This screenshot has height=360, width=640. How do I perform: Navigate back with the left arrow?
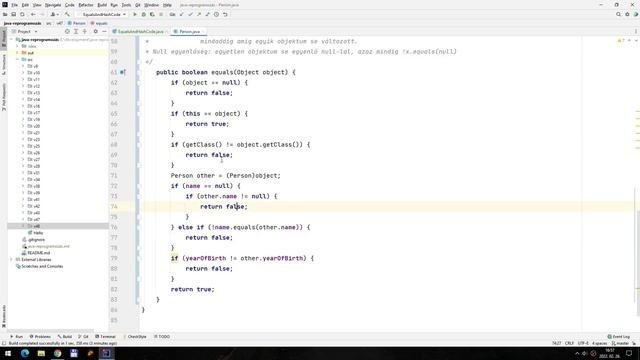(x=33, y=14)
